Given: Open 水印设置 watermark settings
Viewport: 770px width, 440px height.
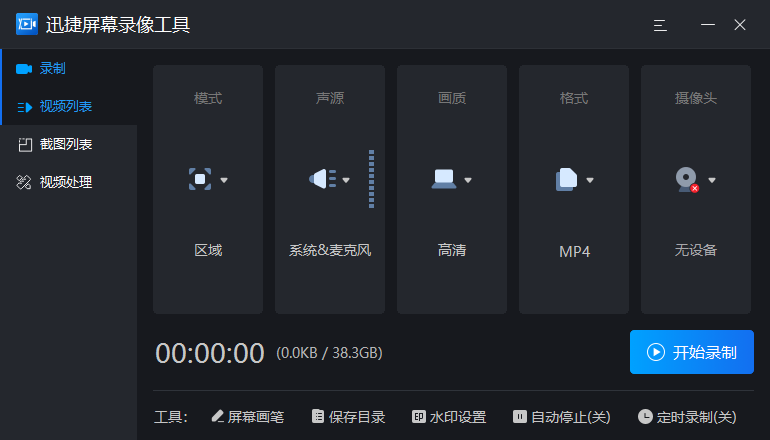Looking at the screenshot, I should point(449,417).
